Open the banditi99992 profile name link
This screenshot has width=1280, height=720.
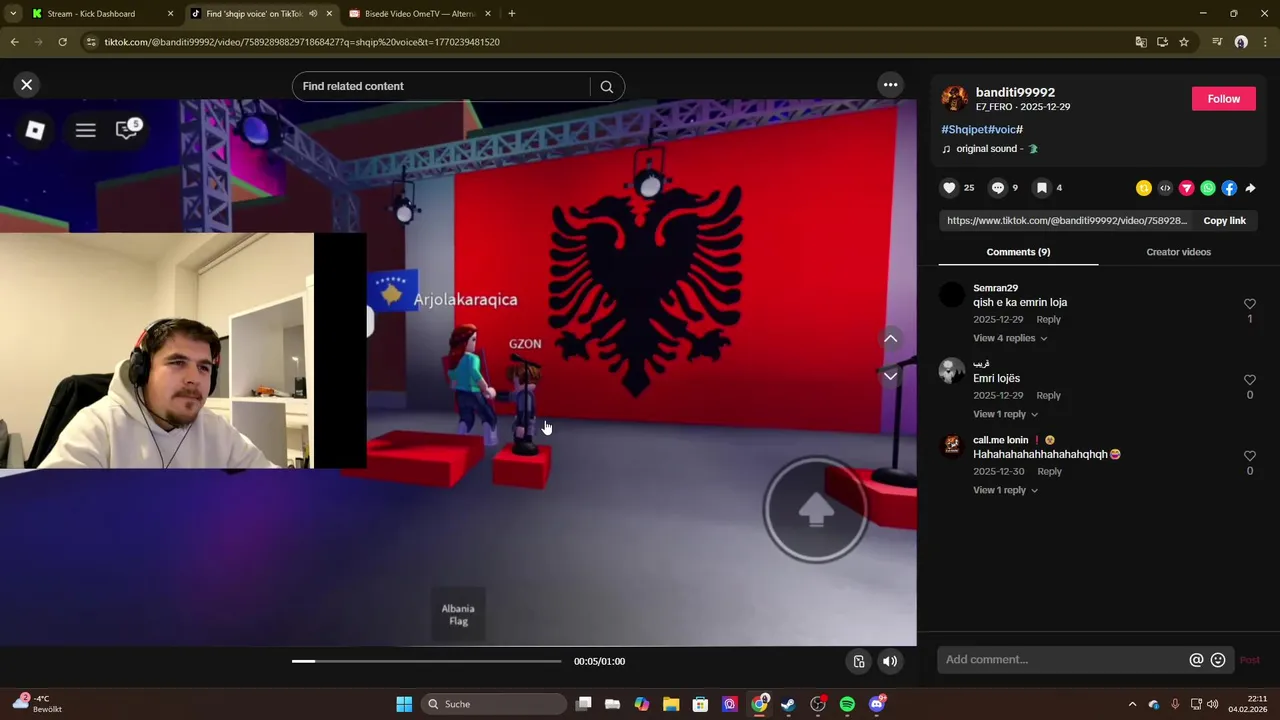1015,92
